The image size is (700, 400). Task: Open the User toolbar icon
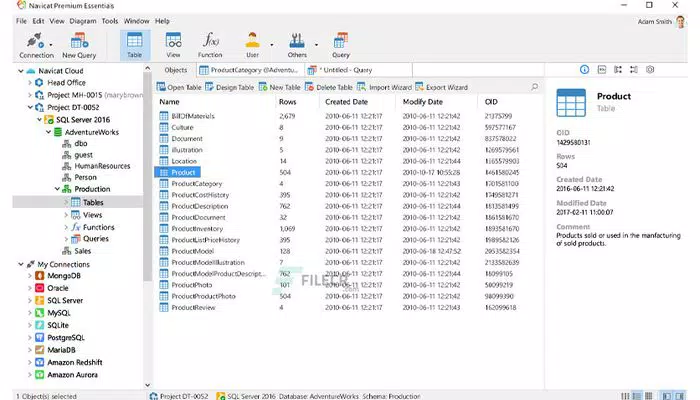[x=252, y=45]
